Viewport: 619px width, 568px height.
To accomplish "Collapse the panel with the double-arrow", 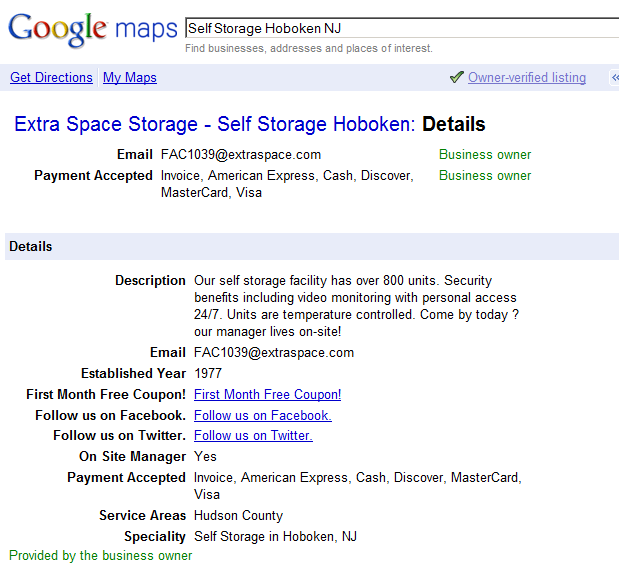I will [x=614, y=78].
